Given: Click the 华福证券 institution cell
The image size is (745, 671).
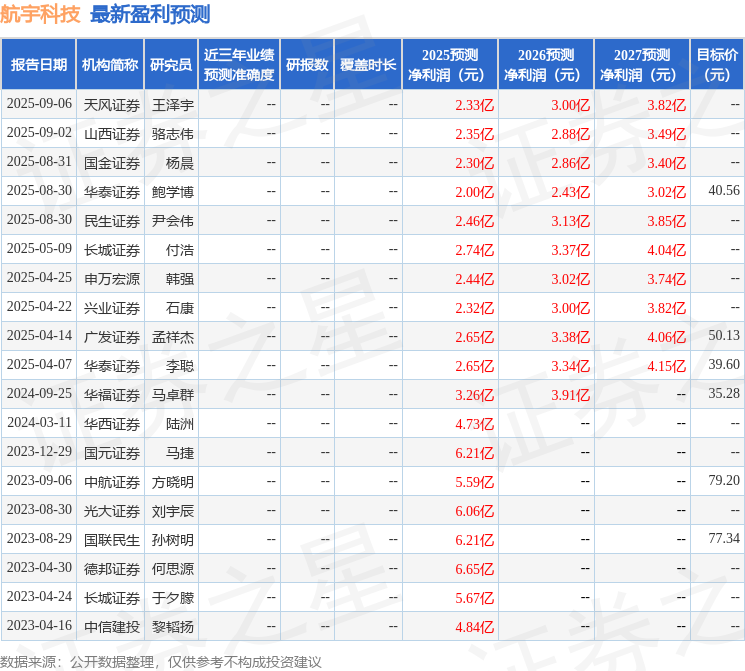Looking at the screenshot, I should 112,395.
